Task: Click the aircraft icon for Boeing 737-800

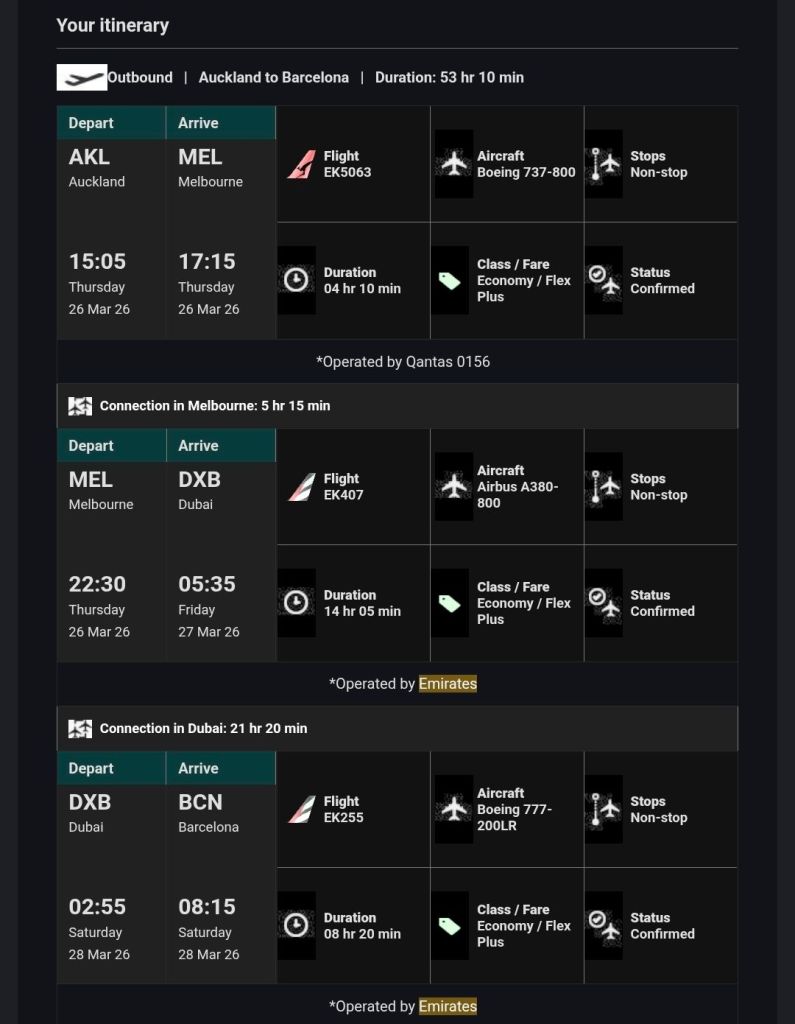Action: 454,164
